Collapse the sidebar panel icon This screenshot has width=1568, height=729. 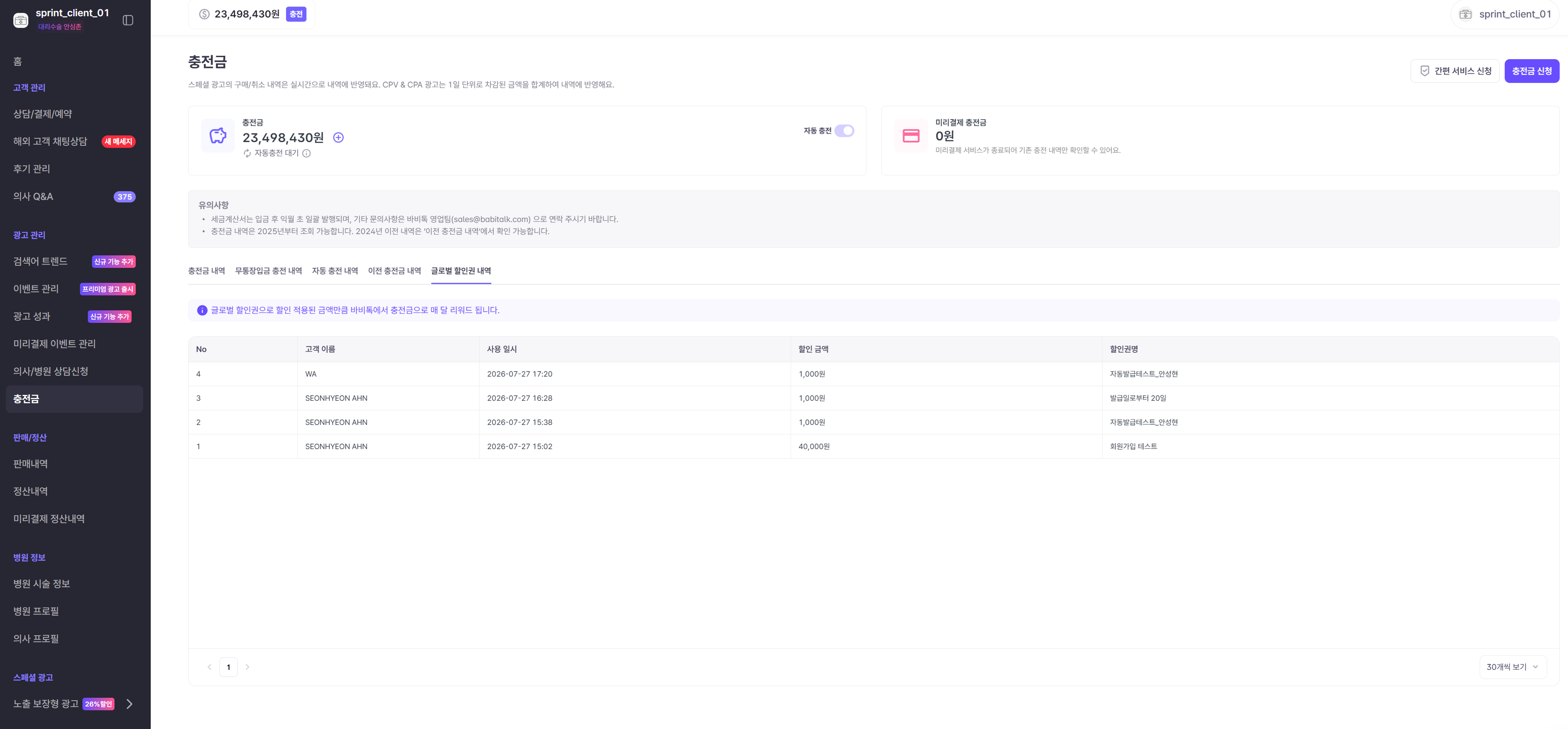(128, 20)
